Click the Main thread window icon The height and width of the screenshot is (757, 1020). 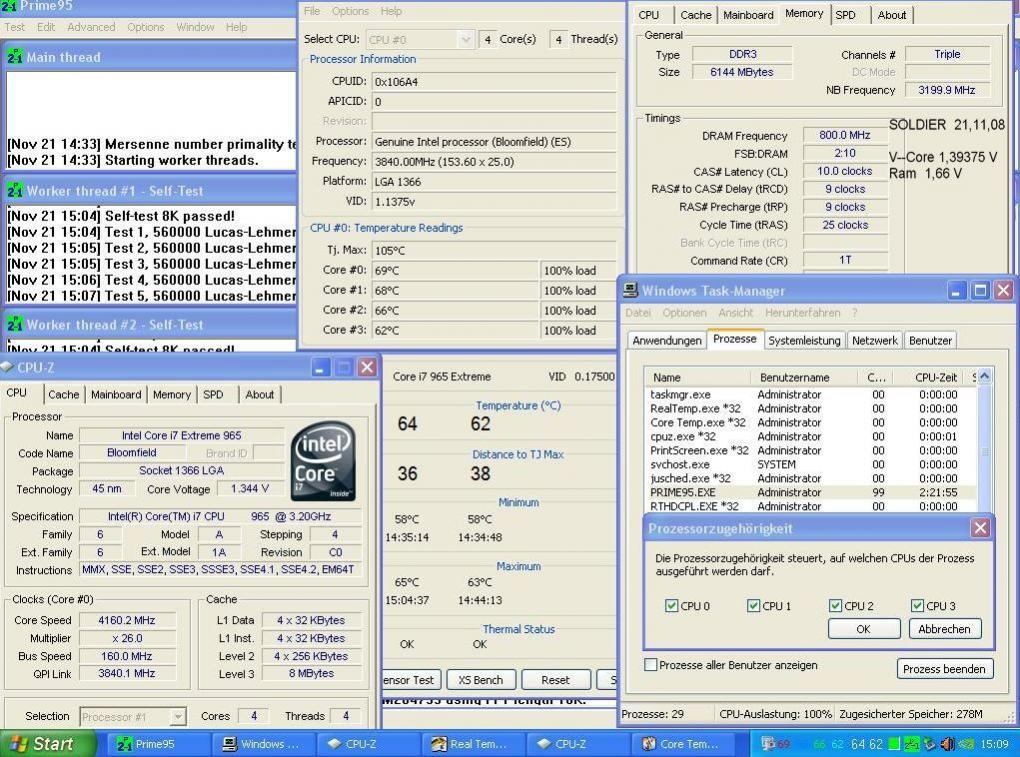15,57
